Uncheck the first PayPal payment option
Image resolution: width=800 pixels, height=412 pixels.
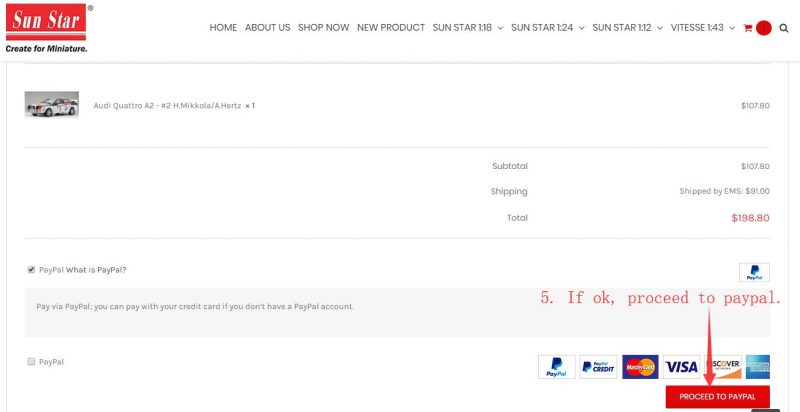(31, 270)
